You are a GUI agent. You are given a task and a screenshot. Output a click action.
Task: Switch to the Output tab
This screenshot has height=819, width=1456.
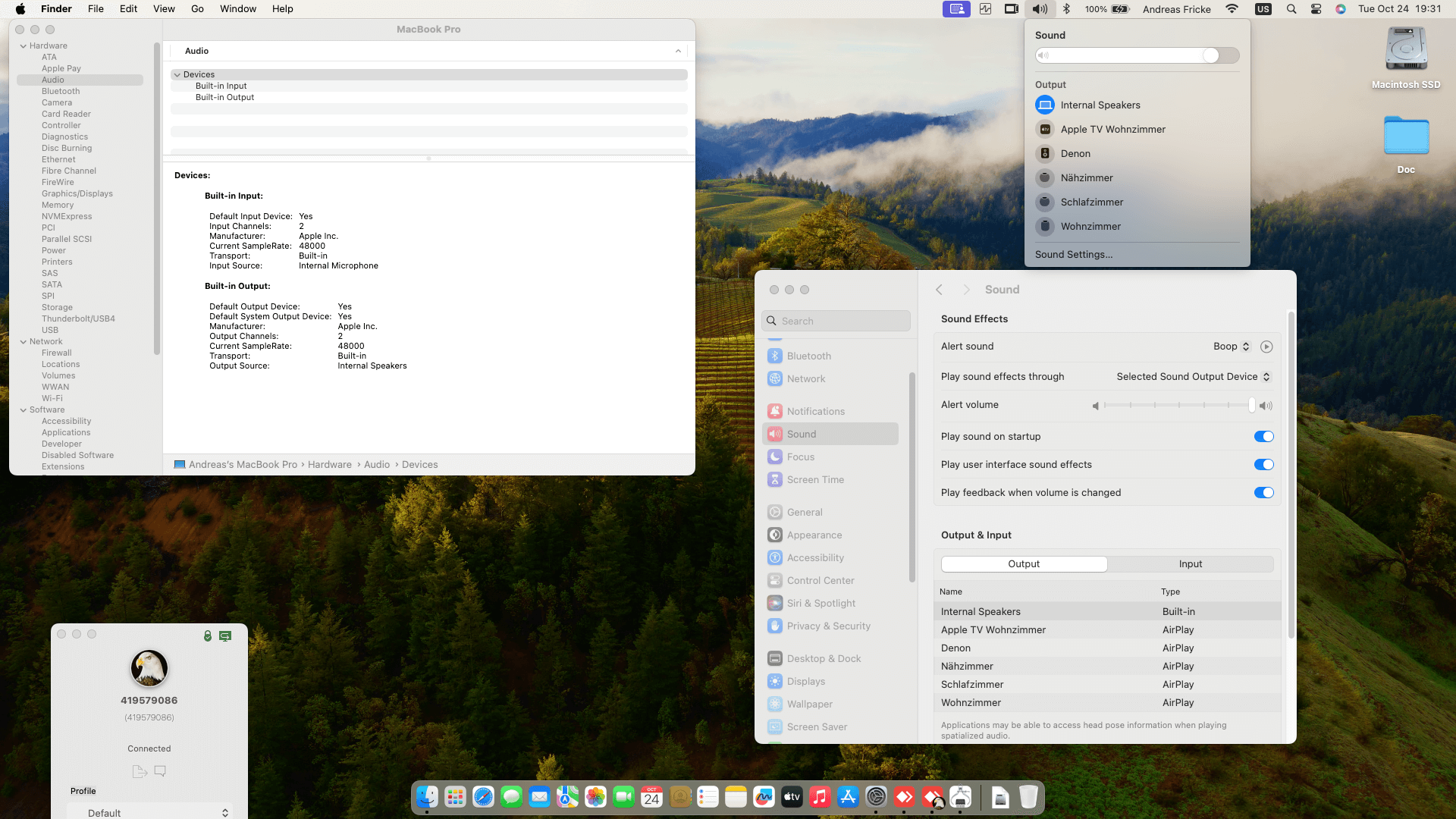[1024, 564]
